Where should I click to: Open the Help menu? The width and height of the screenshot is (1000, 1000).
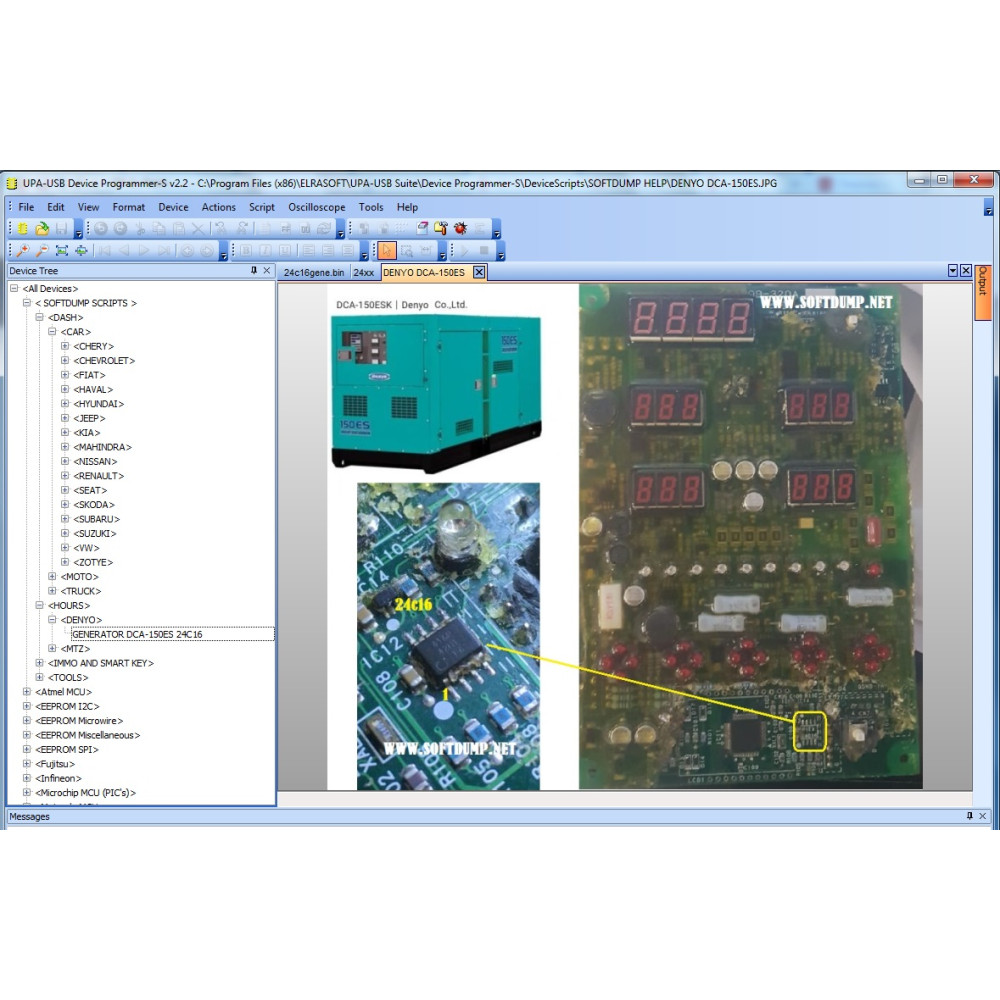(407, 207)
